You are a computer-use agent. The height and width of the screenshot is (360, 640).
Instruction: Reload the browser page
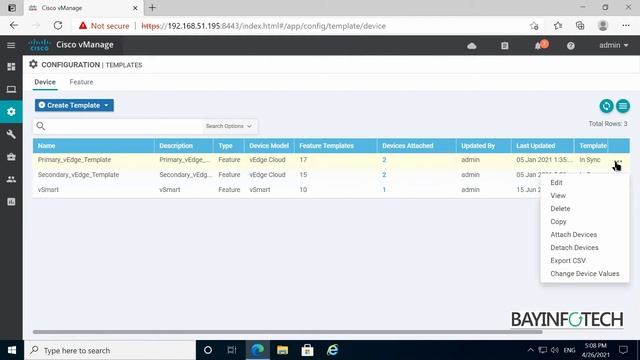click(x=58, y=26)
